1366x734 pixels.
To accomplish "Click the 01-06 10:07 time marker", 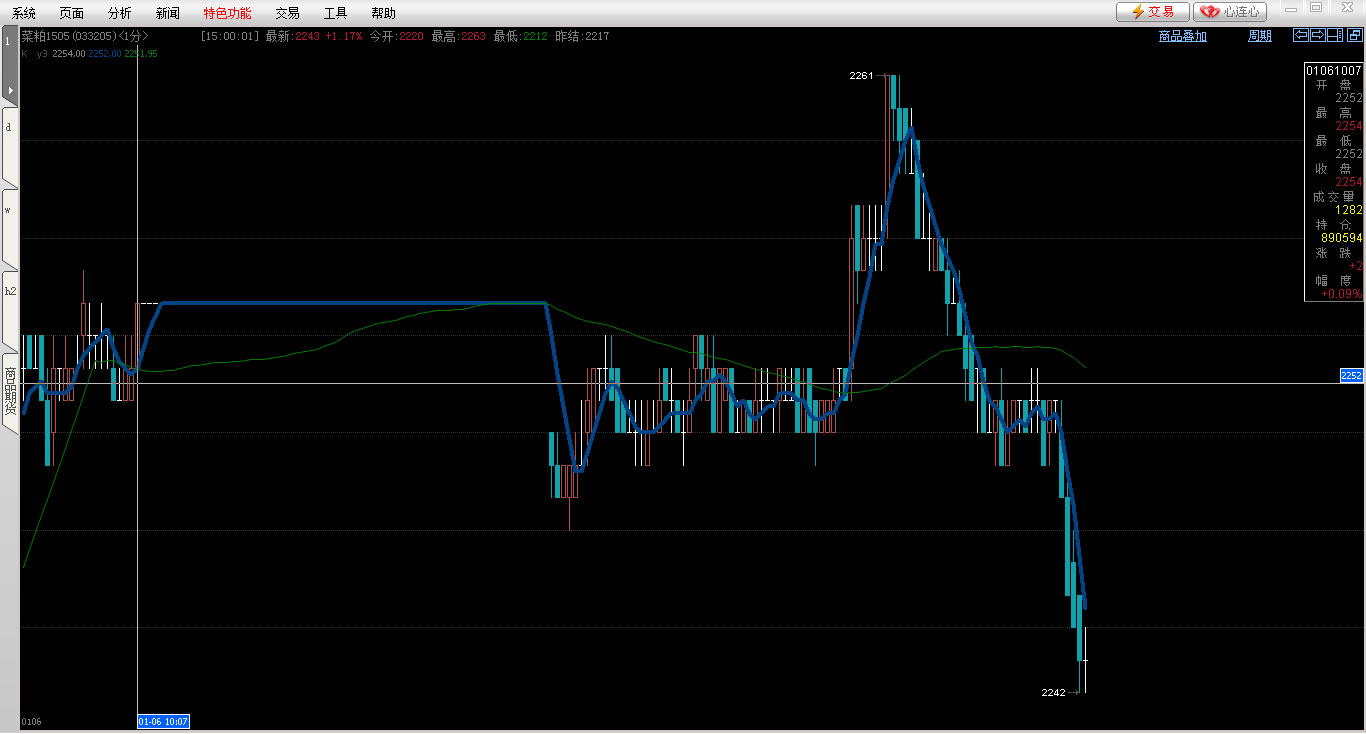I will (x=163, y=721).
